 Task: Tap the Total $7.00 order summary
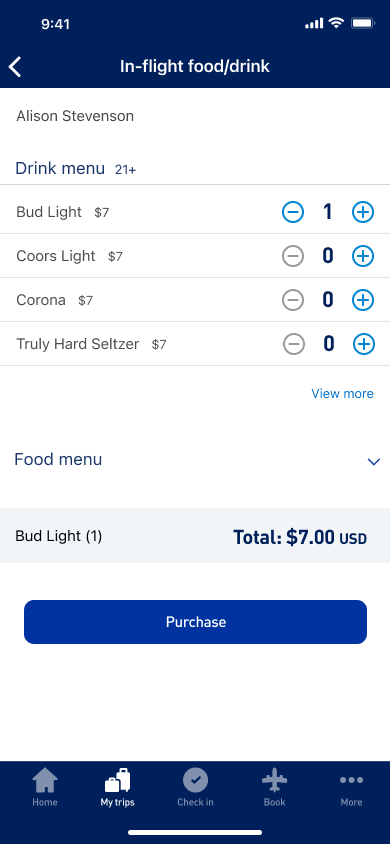(x=300, y=537)
